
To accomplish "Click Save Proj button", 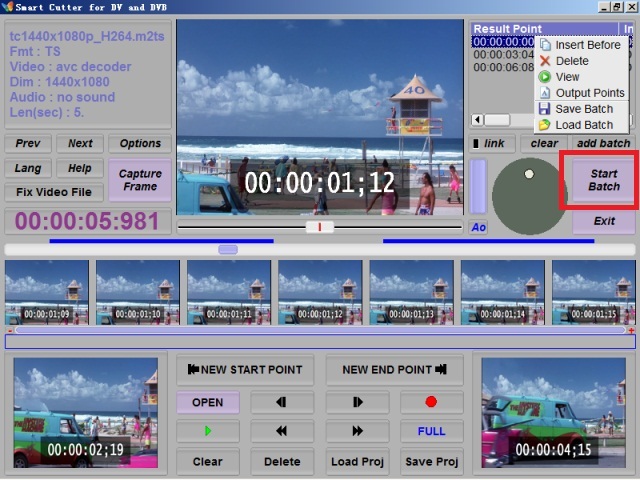I will click(431, 462).
